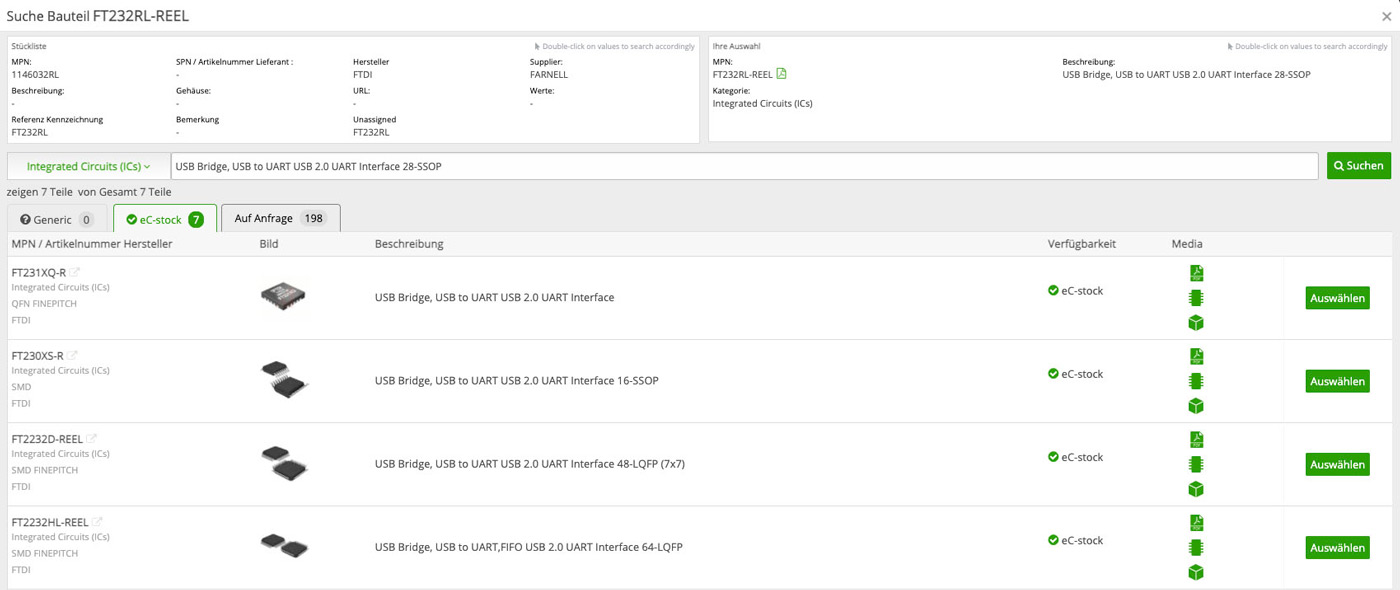Choose Auswählen for the FT2232HL-REEL part
1400x590 pixels.
click(1337, 548)
